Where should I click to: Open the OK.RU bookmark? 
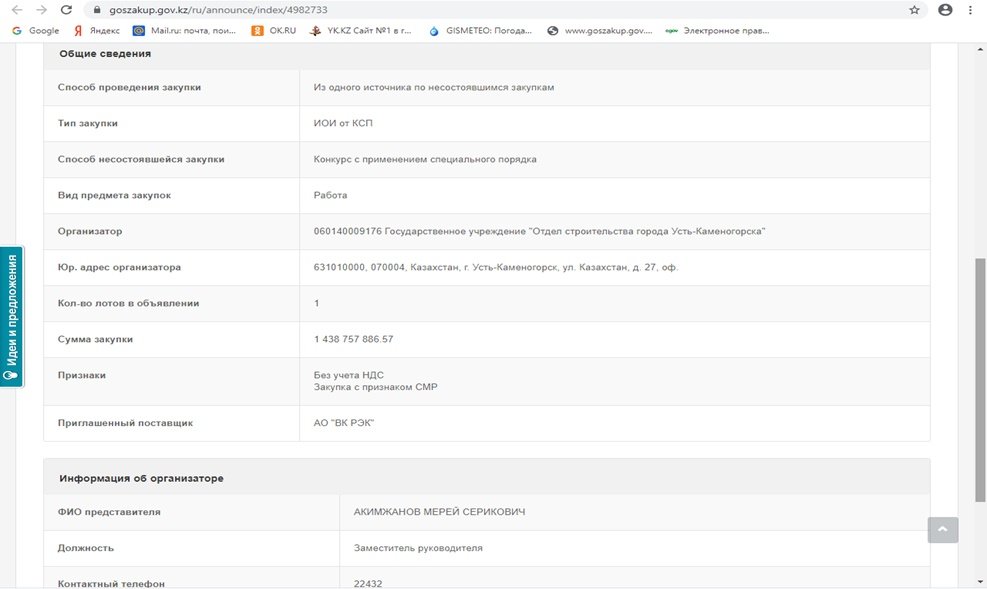274,31
